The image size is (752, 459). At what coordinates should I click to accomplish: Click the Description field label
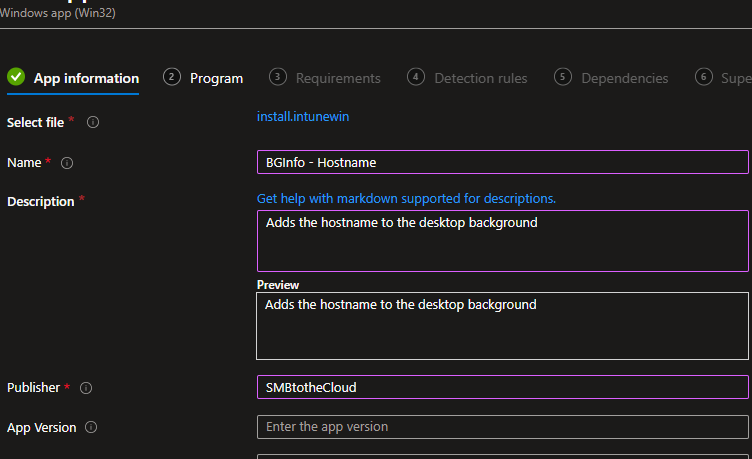[40, 201]
